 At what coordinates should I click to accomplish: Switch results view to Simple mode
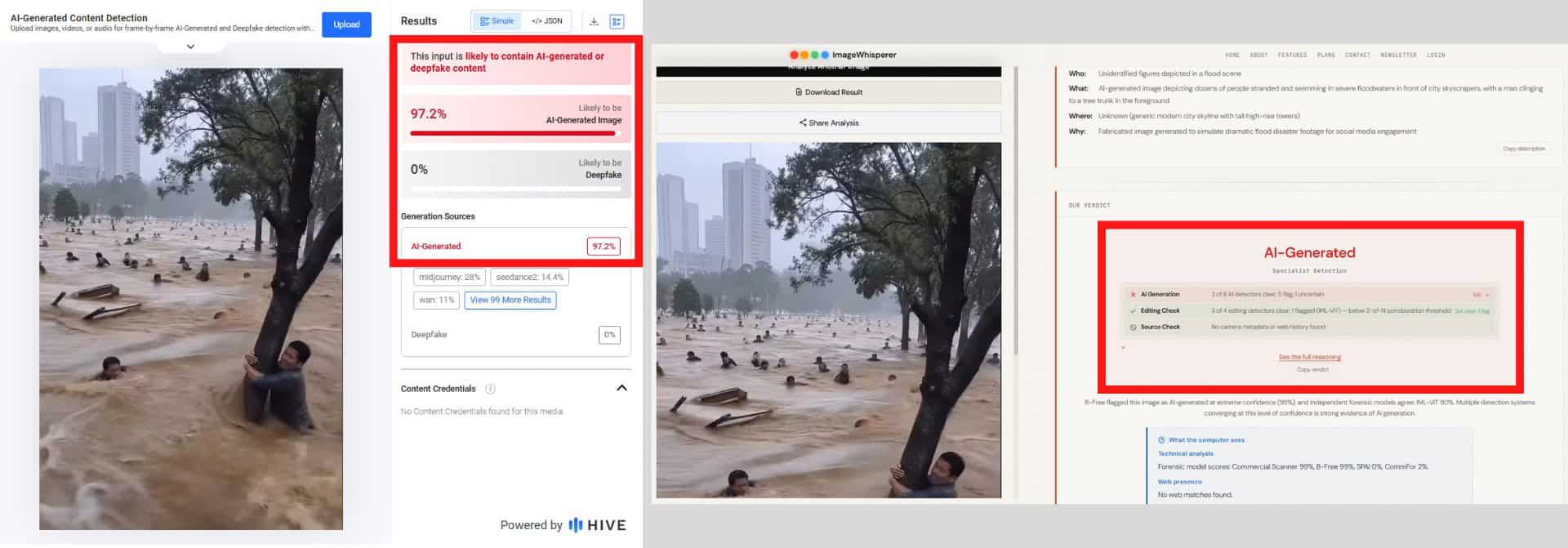(497, 21)
